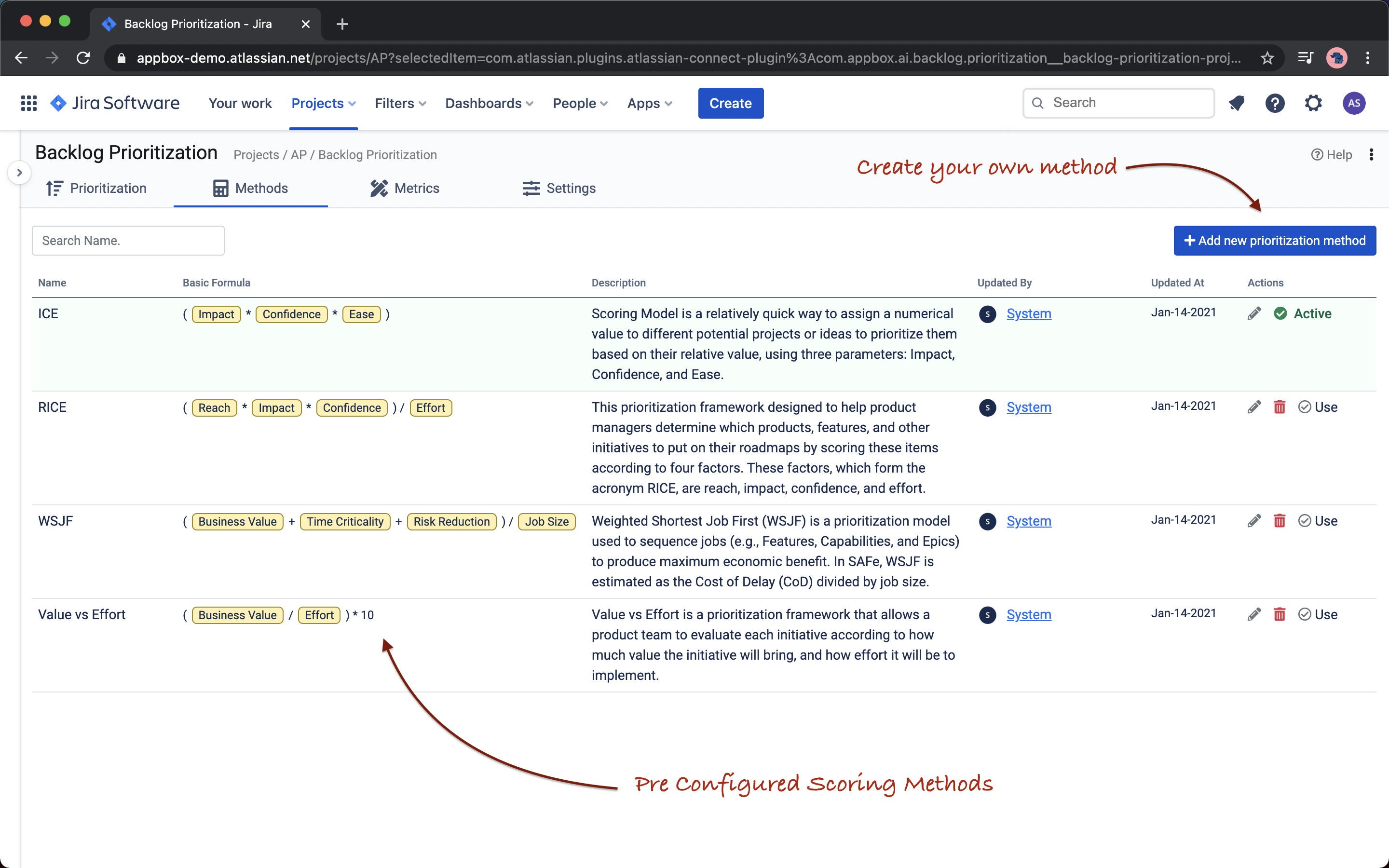Open the page more-options kebab icon

click(x=1371, y=154)
